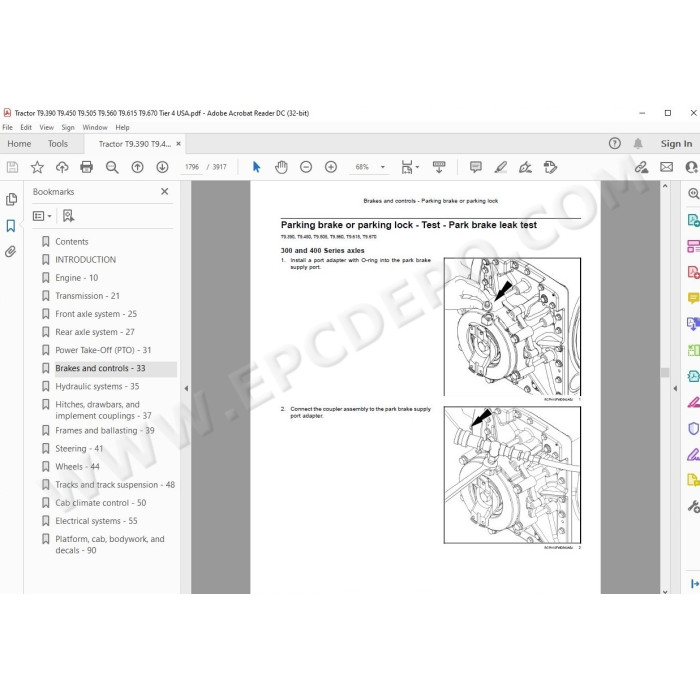
Task: Open the Edit menu
Action: pyautogui.click(x=26, y=128)
